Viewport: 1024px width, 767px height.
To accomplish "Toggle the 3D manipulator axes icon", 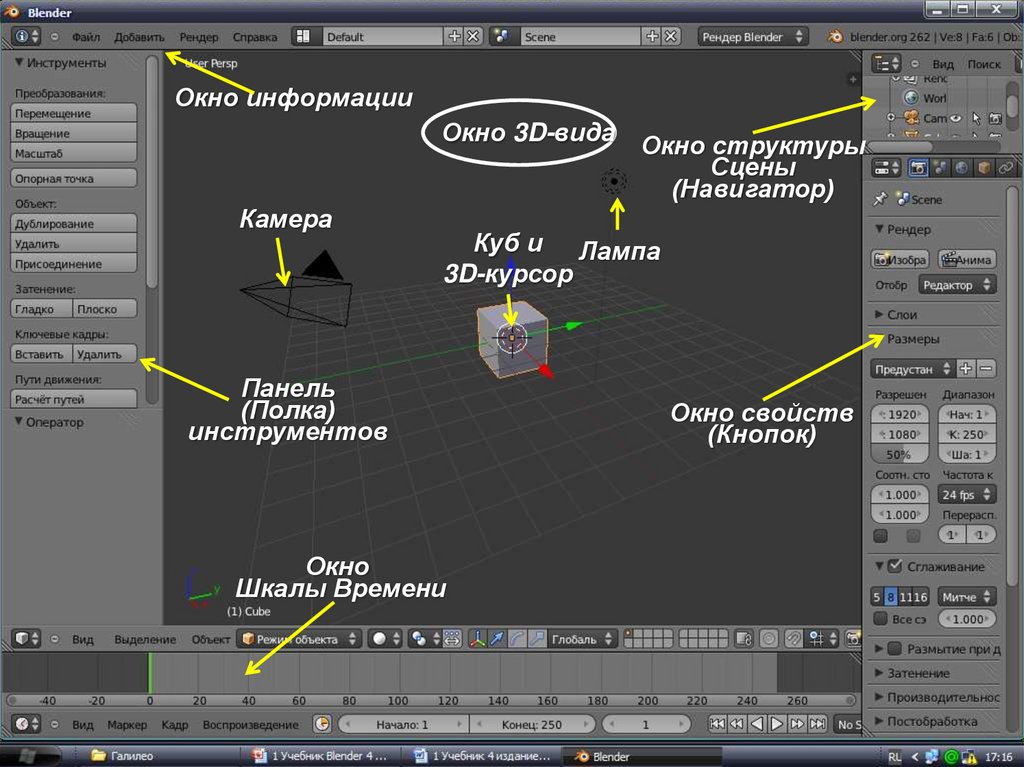I will (477, 639).
